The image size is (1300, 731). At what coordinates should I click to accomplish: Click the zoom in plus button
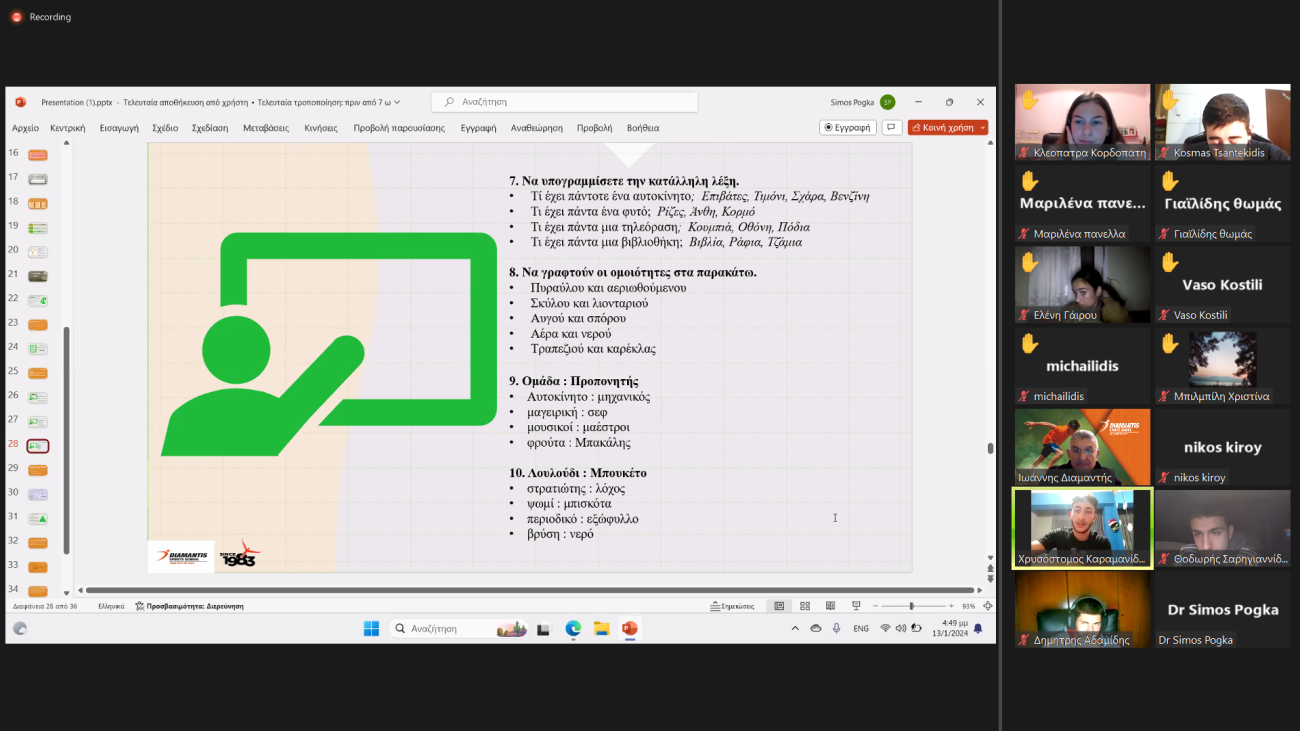click(951, 606)
